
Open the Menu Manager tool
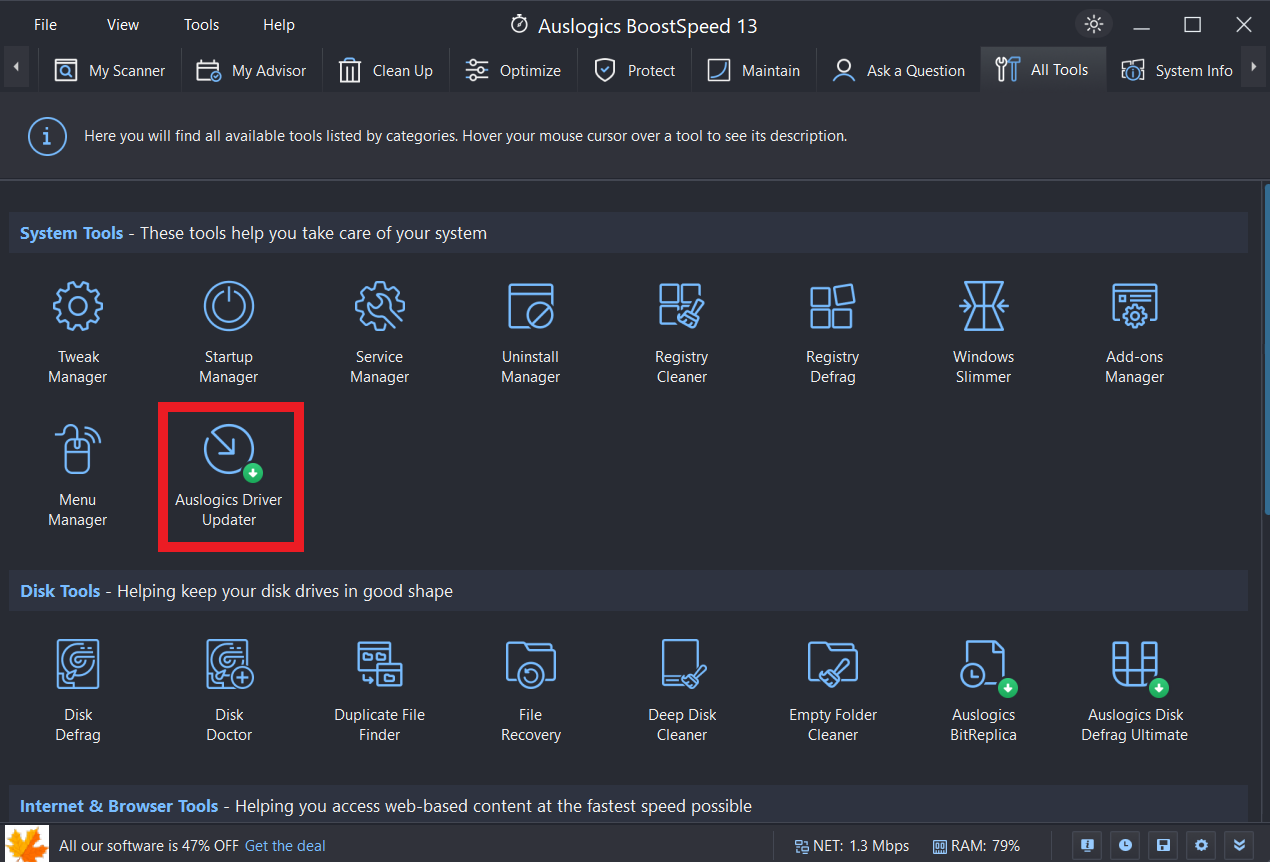click(x=78, y=476)
